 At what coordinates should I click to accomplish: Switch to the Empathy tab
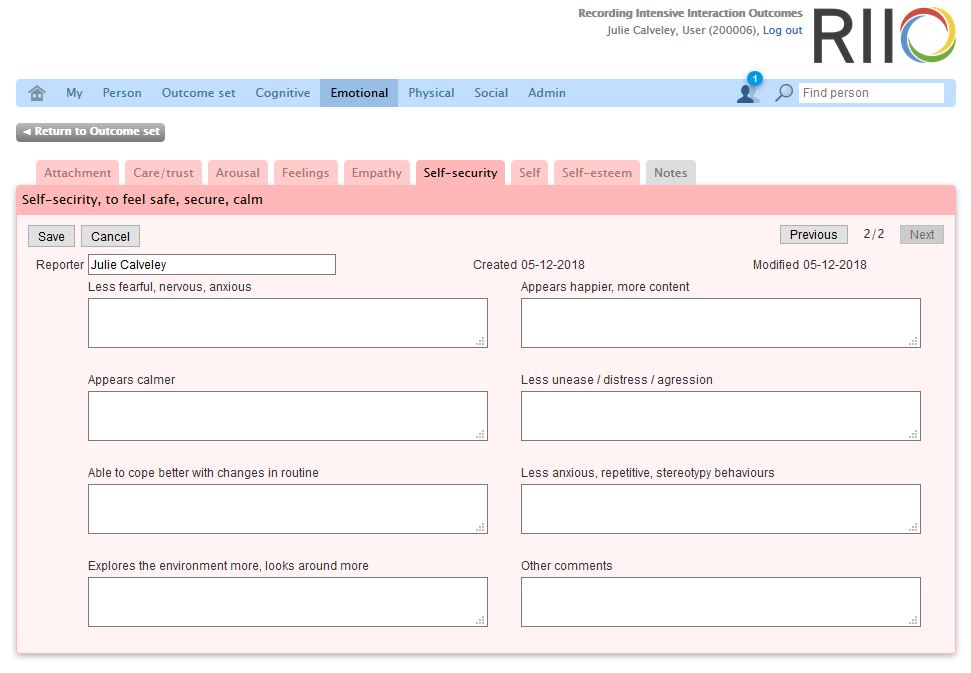click(x=377, y=173)
